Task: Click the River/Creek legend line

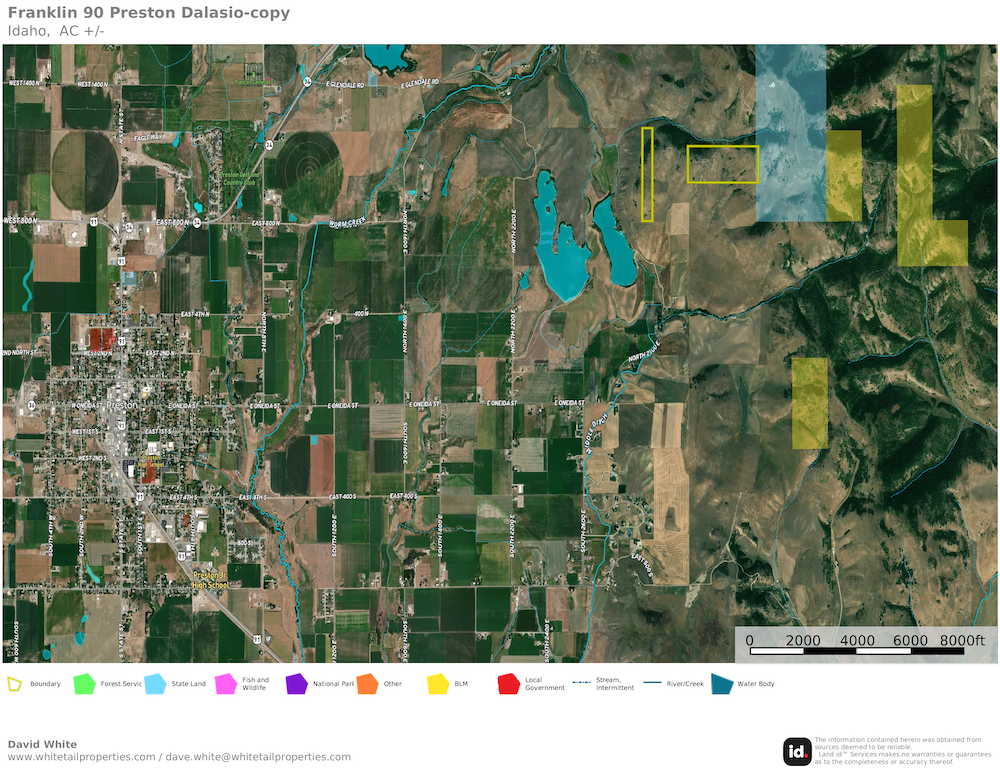Action: (654, 684)
